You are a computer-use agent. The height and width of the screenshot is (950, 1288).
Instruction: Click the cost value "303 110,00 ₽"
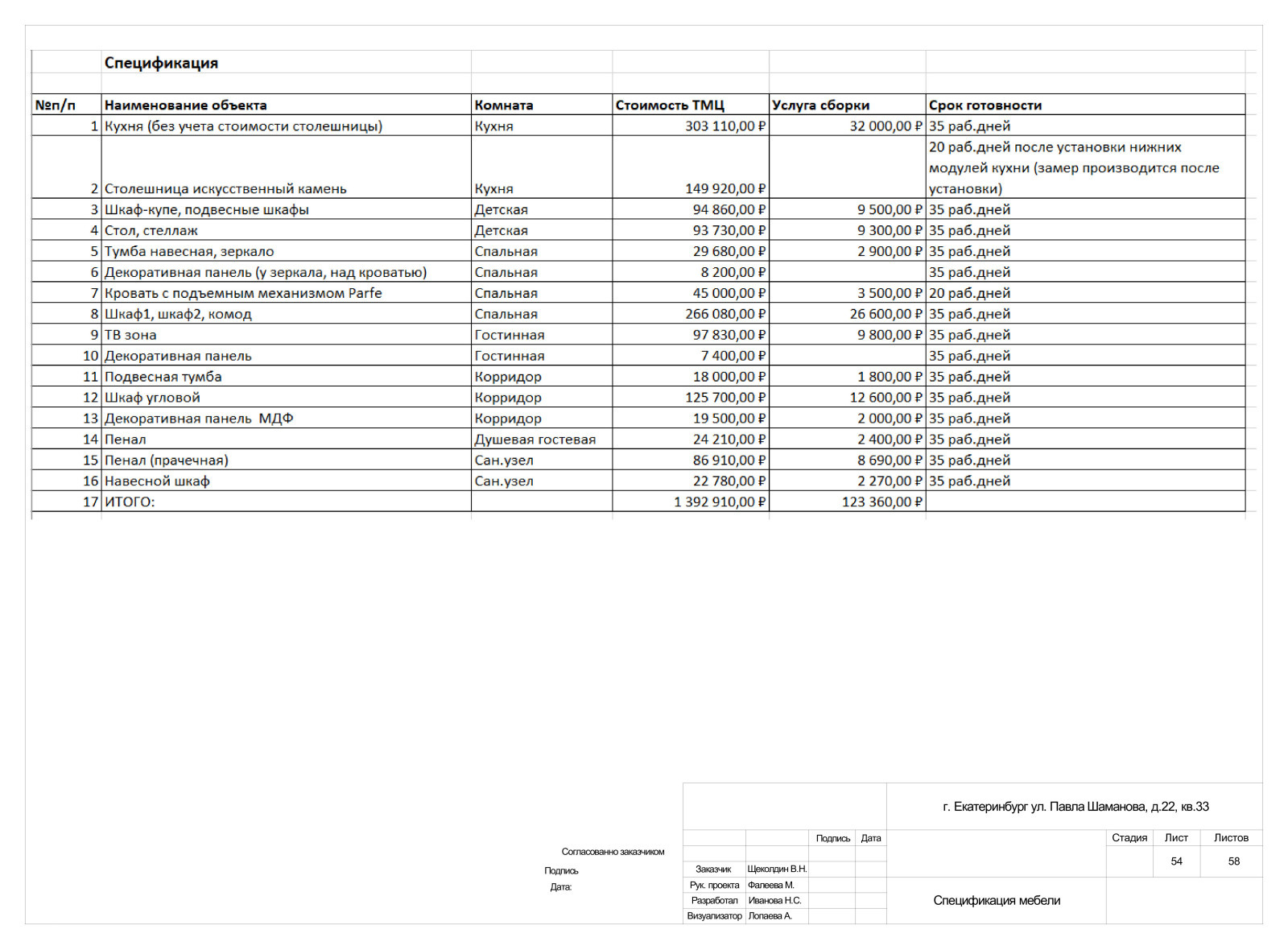[725, 126]
